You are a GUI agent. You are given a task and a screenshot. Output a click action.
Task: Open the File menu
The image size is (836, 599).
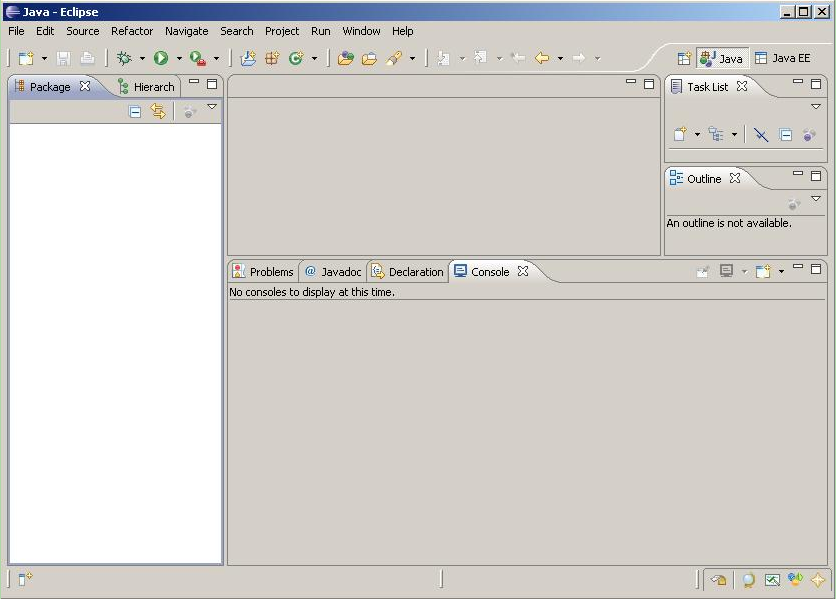pyautogui.click(x=17, y=31)
